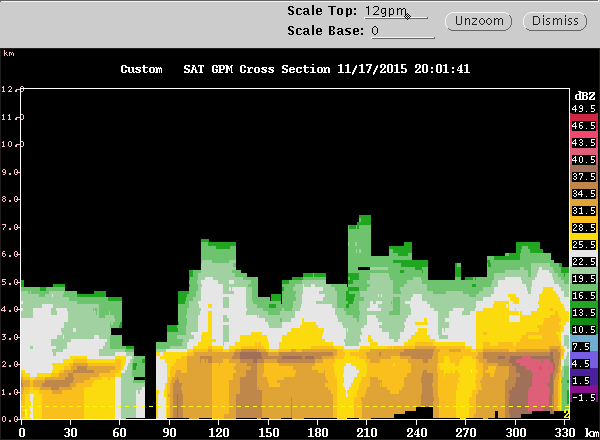Screen dimensions: 600x440
Task: Select the 7.5 dBZ light blue swatch
Action: point(583,346)
